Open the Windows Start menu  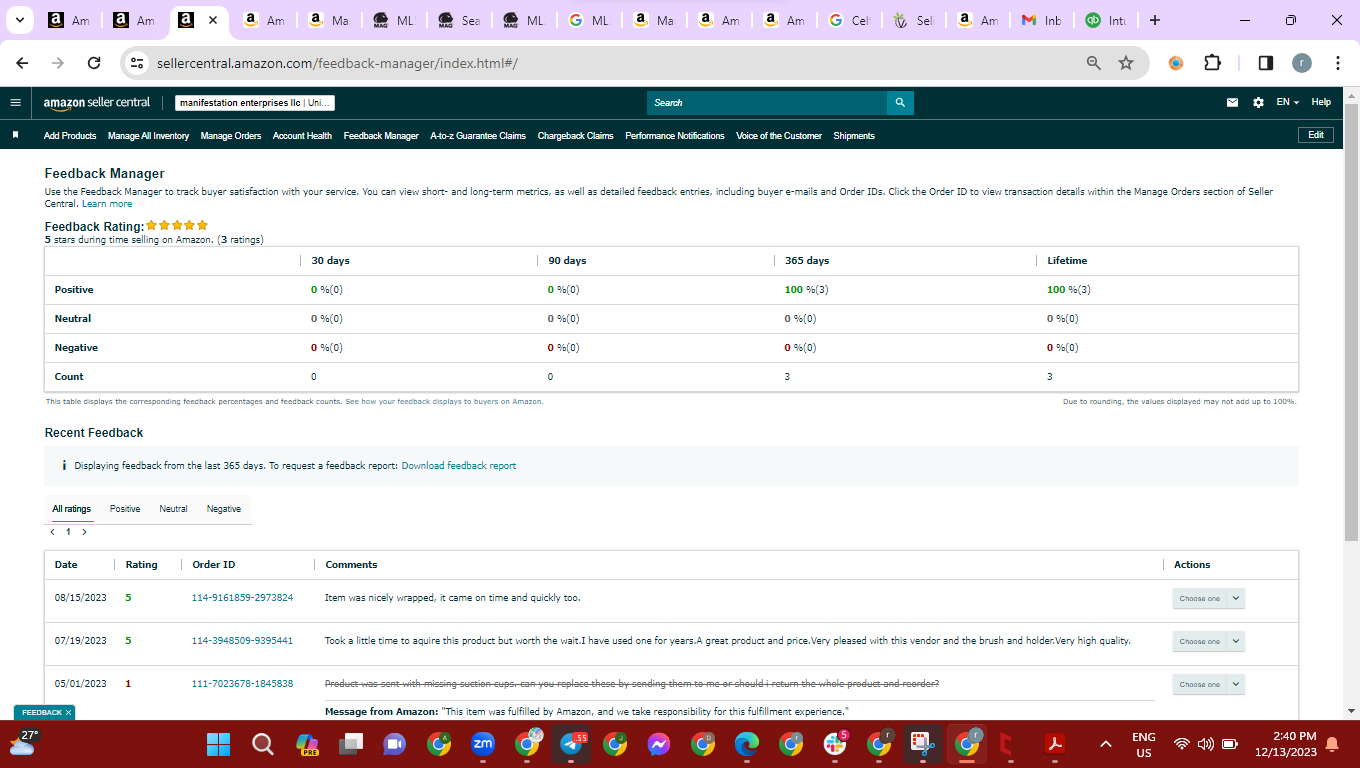pos(218,744)
